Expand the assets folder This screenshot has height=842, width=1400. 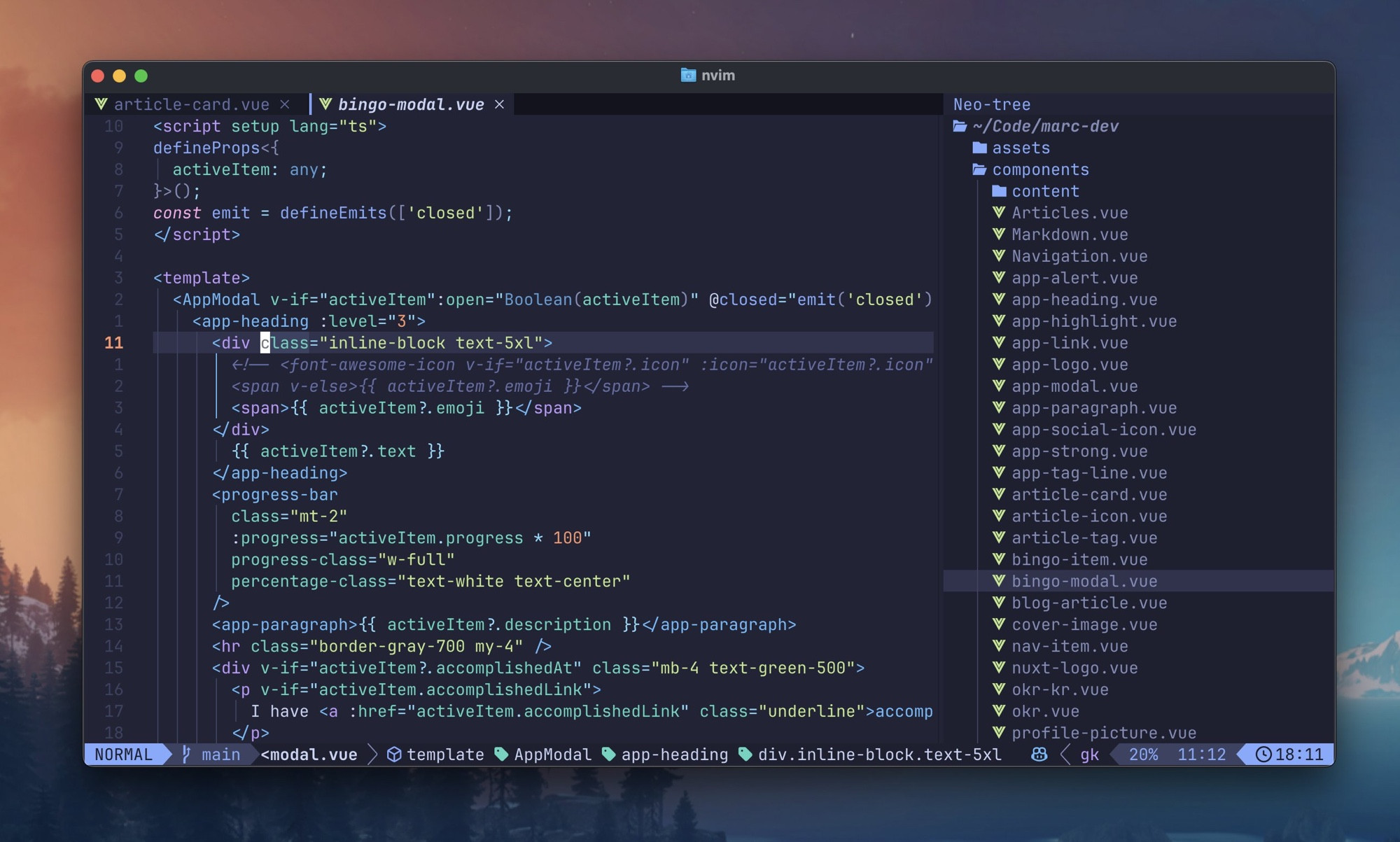[1011, 148]
